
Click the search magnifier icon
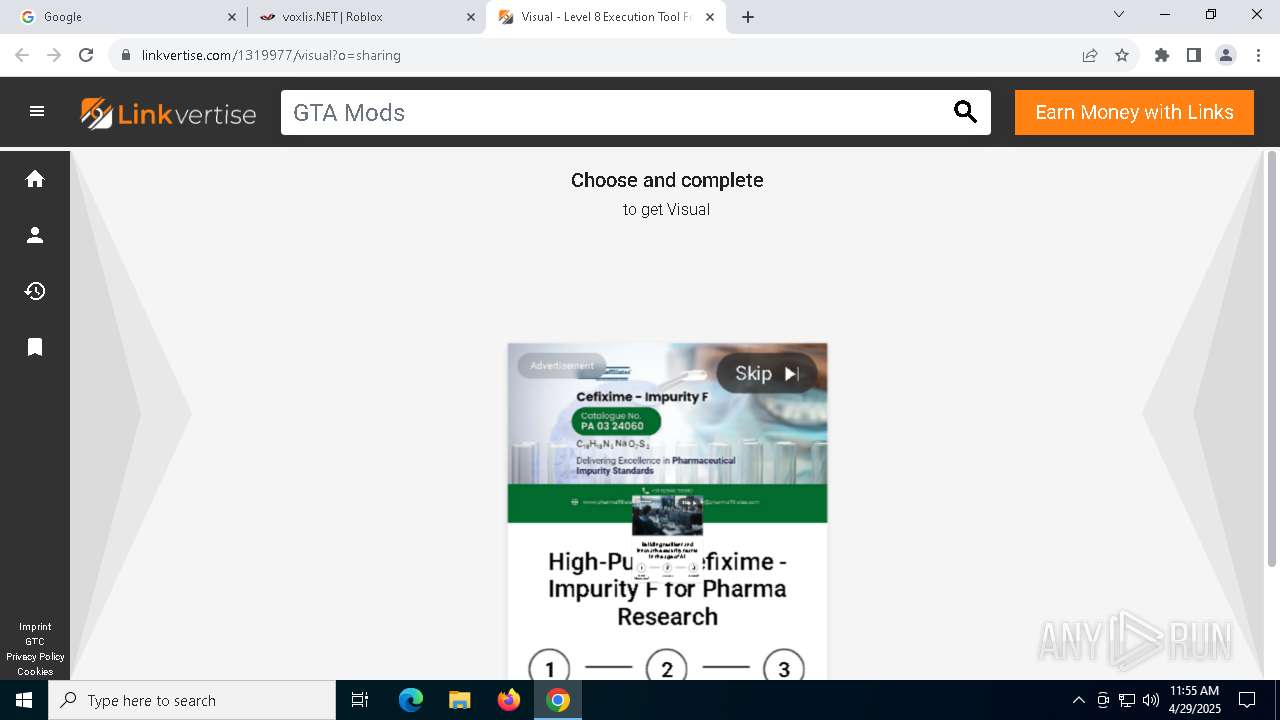coord(965,112)
